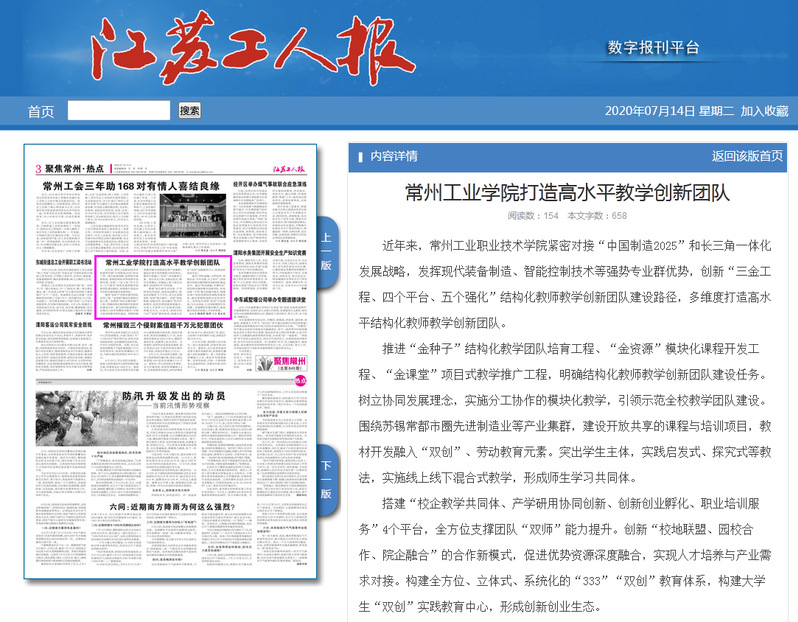Viewport: 798px width, 622px height.
Task: Go to previous page with 上一版 tab
Action: point(327,250)
